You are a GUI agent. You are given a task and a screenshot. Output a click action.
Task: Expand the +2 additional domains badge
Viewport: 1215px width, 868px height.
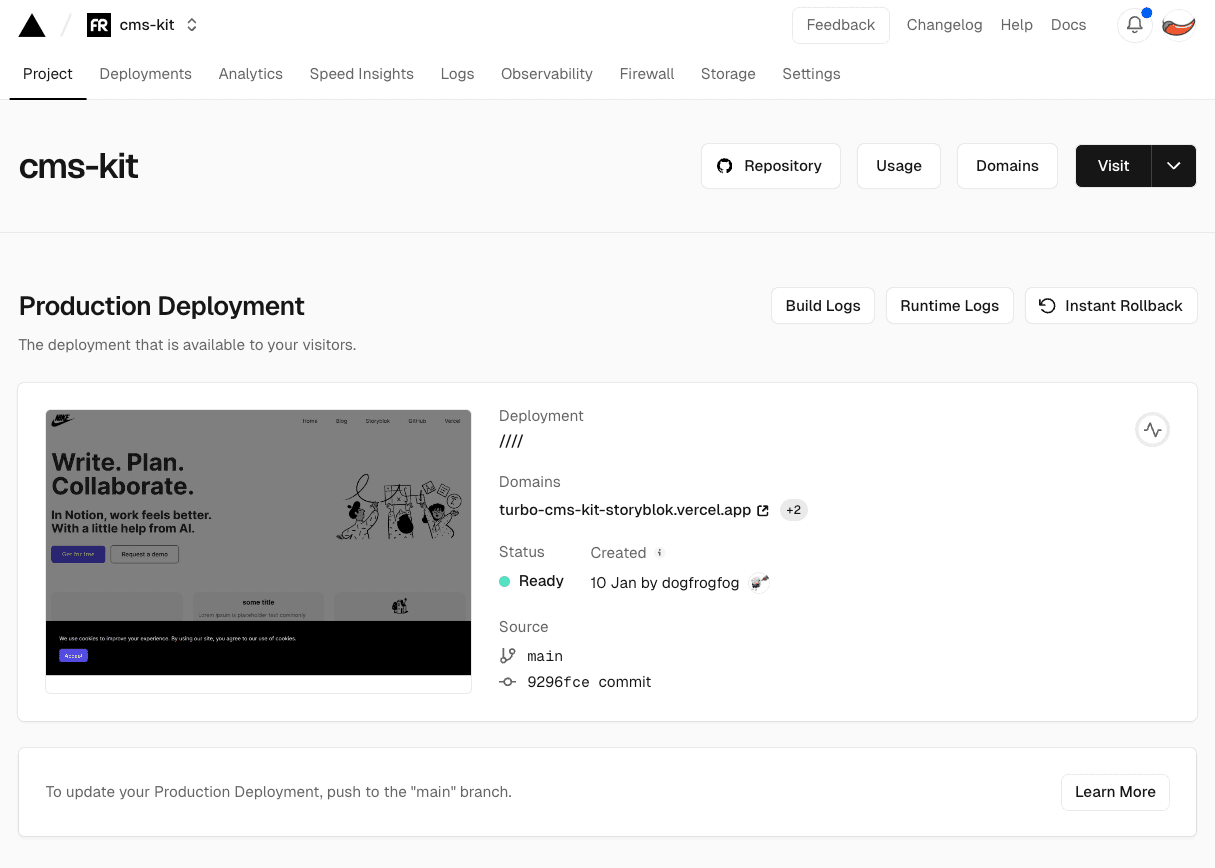(793, 510)
